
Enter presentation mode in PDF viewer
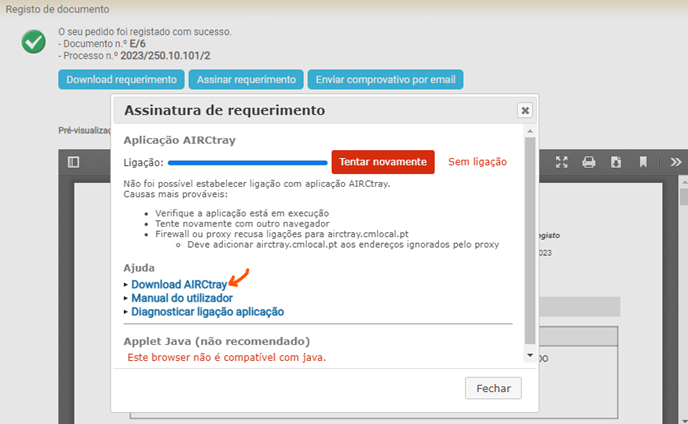562,162
